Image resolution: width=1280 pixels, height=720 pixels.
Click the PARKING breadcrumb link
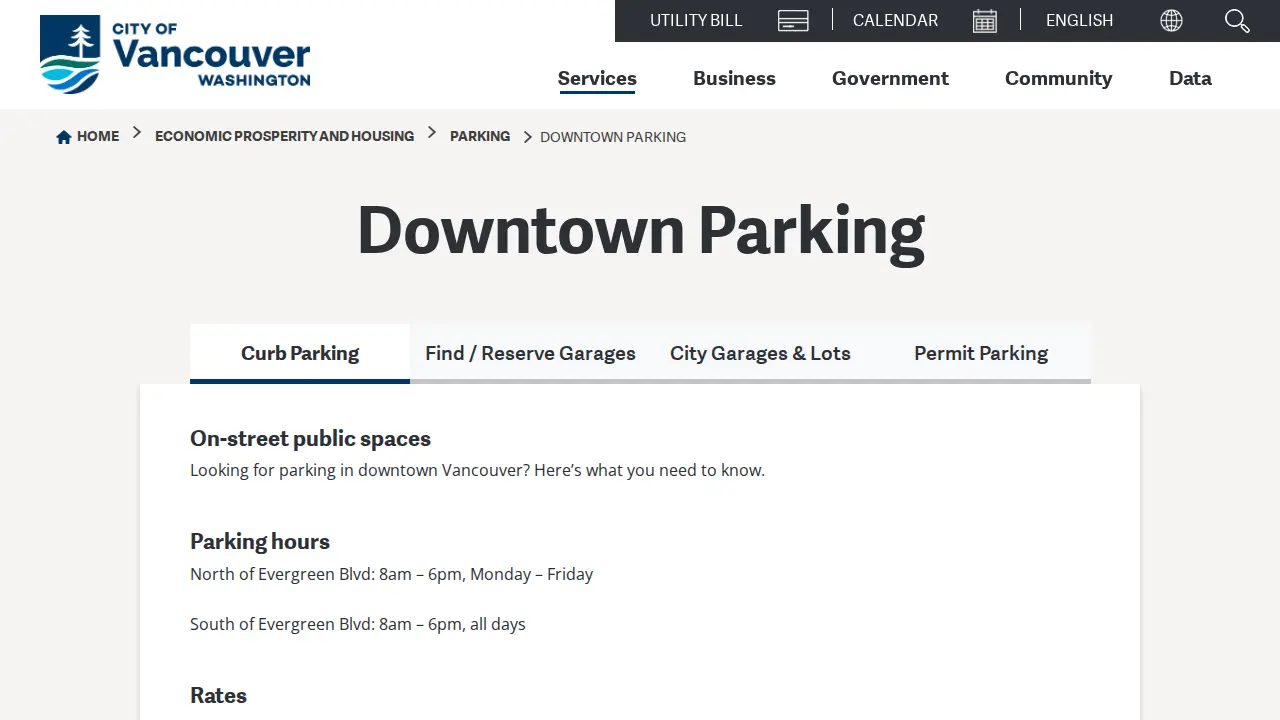[480, 136]
